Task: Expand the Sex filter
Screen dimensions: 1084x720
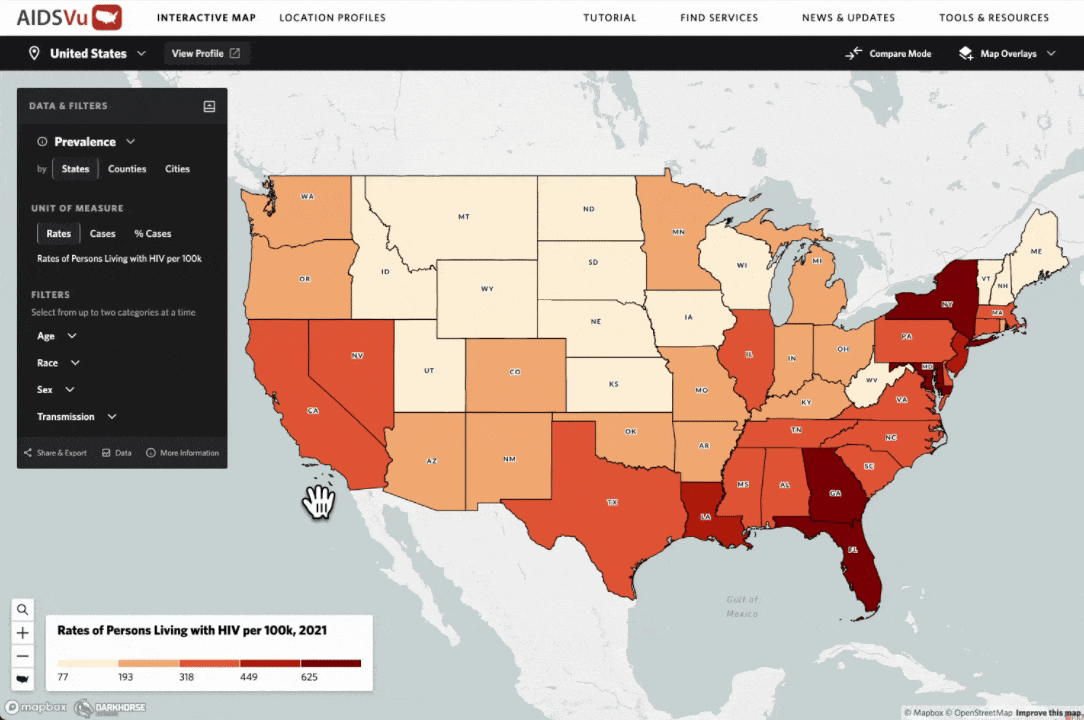Action: 55,390
